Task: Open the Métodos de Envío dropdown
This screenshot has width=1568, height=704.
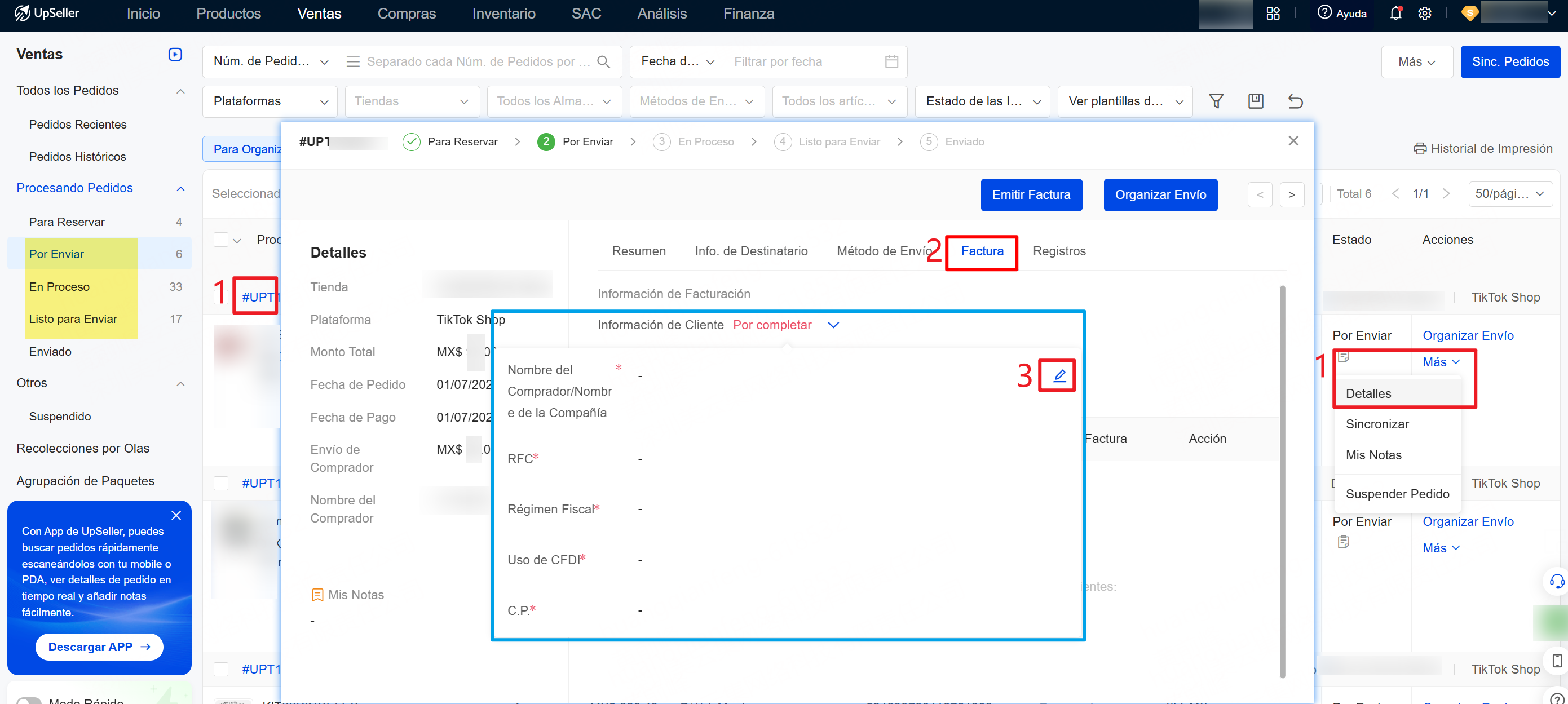Action: coord(697,101)
